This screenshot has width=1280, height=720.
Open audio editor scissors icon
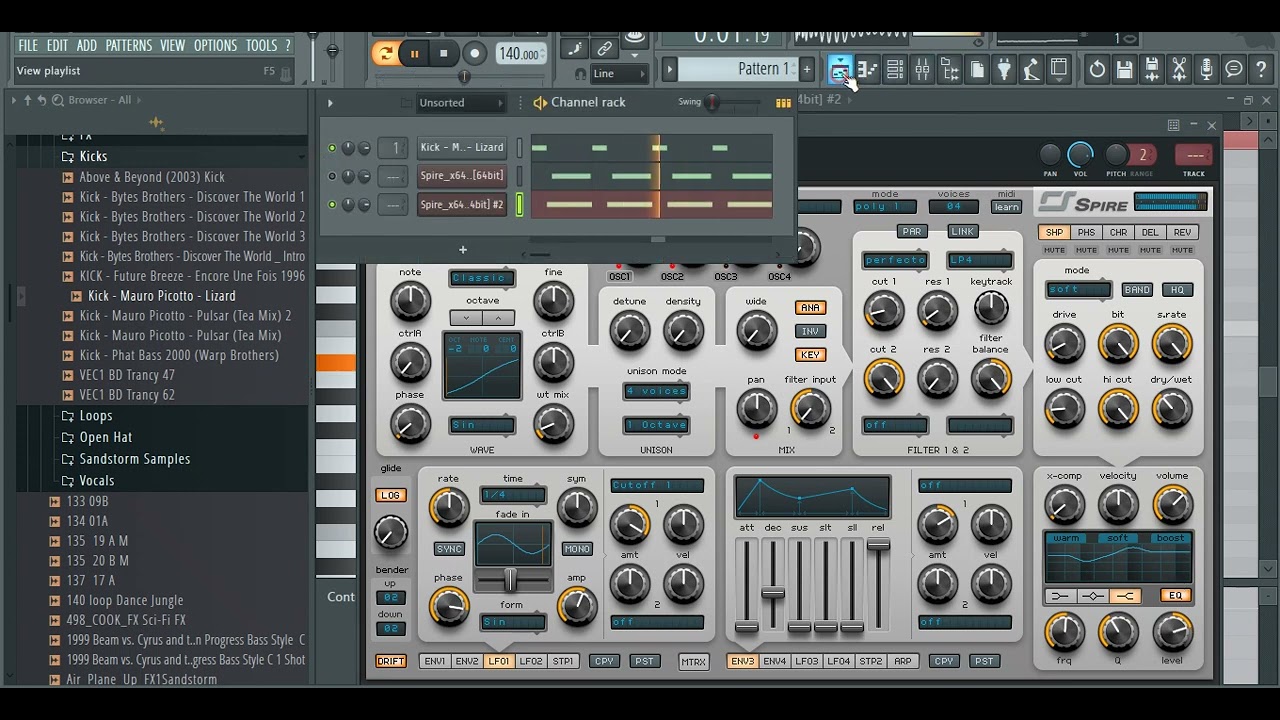(1179, 69)
